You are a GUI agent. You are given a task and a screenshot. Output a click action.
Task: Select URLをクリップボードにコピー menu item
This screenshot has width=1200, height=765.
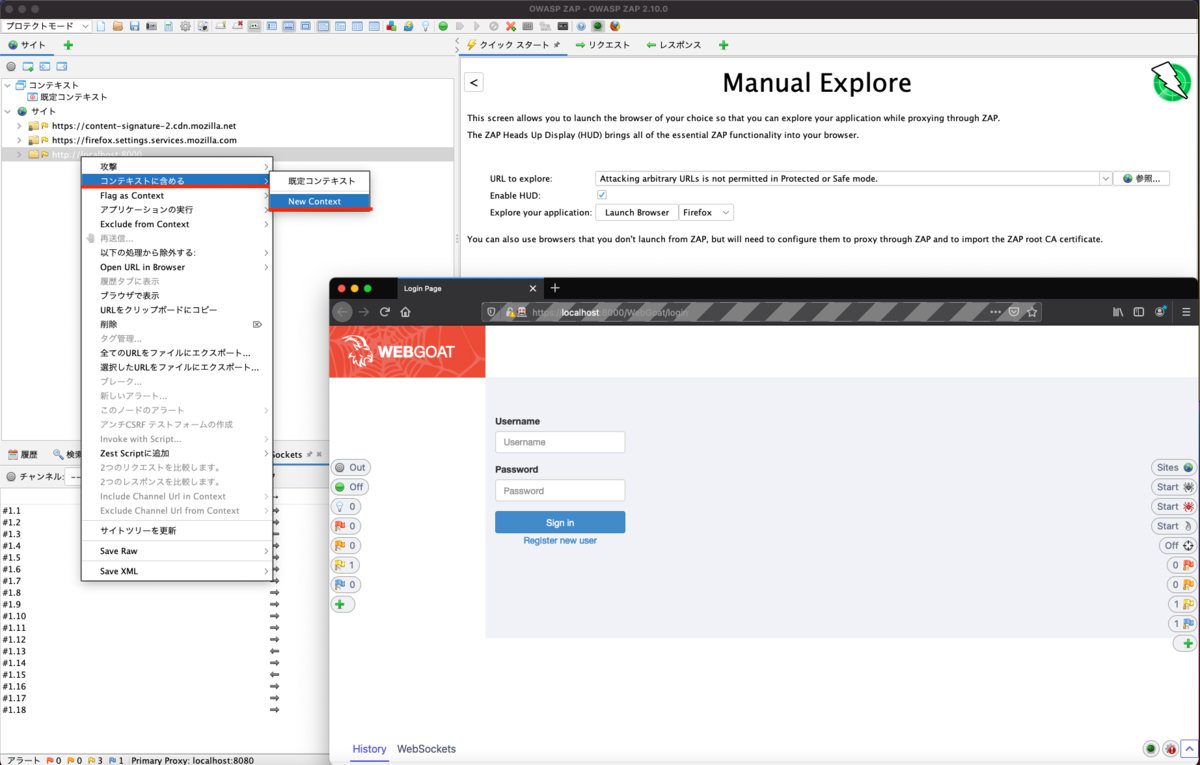(x=176, y=310)
